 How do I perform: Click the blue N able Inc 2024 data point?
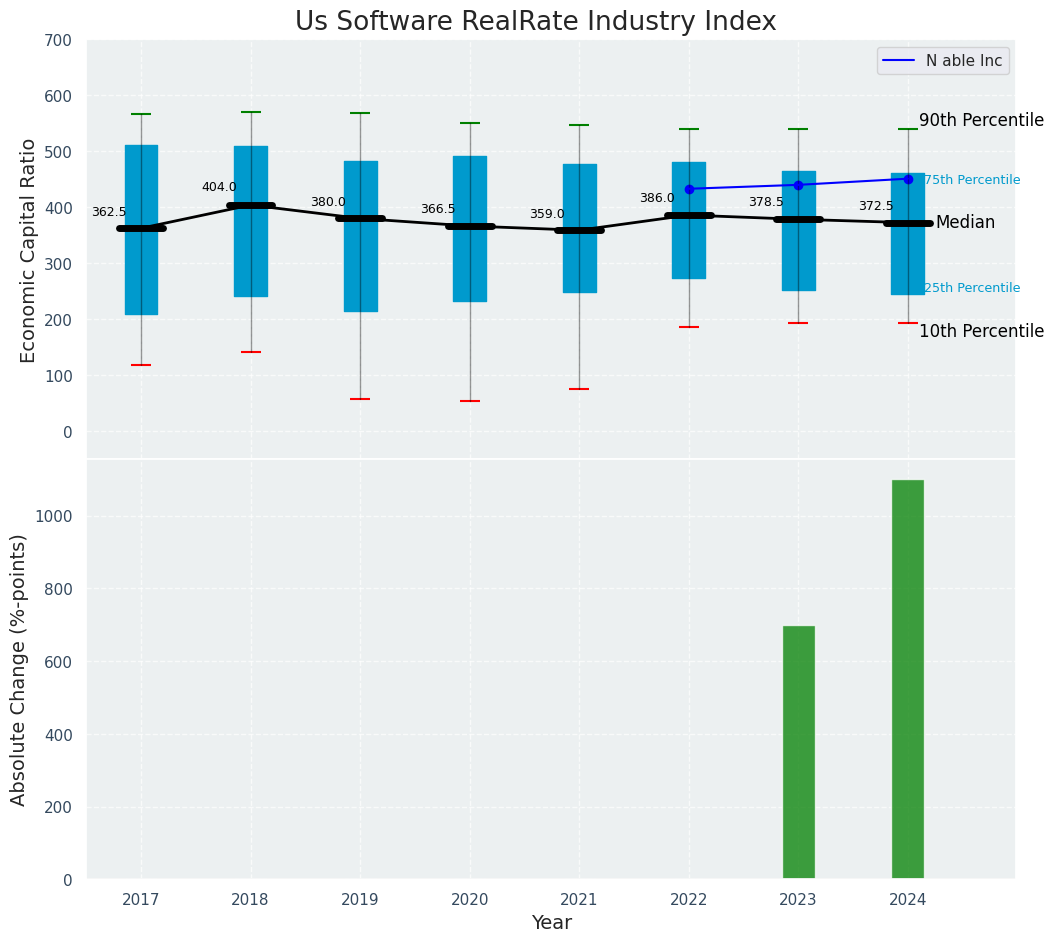pyautogui.click(x=908, y=179)
